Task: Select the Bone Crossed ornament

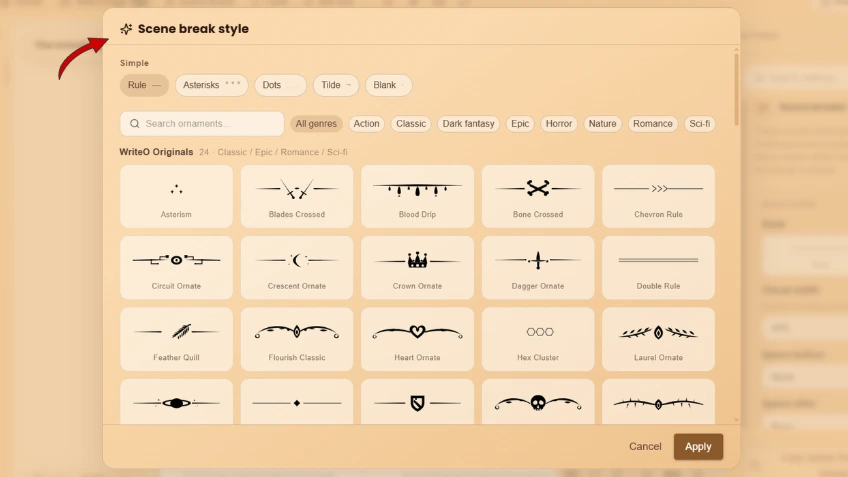Action: [538, 196]
